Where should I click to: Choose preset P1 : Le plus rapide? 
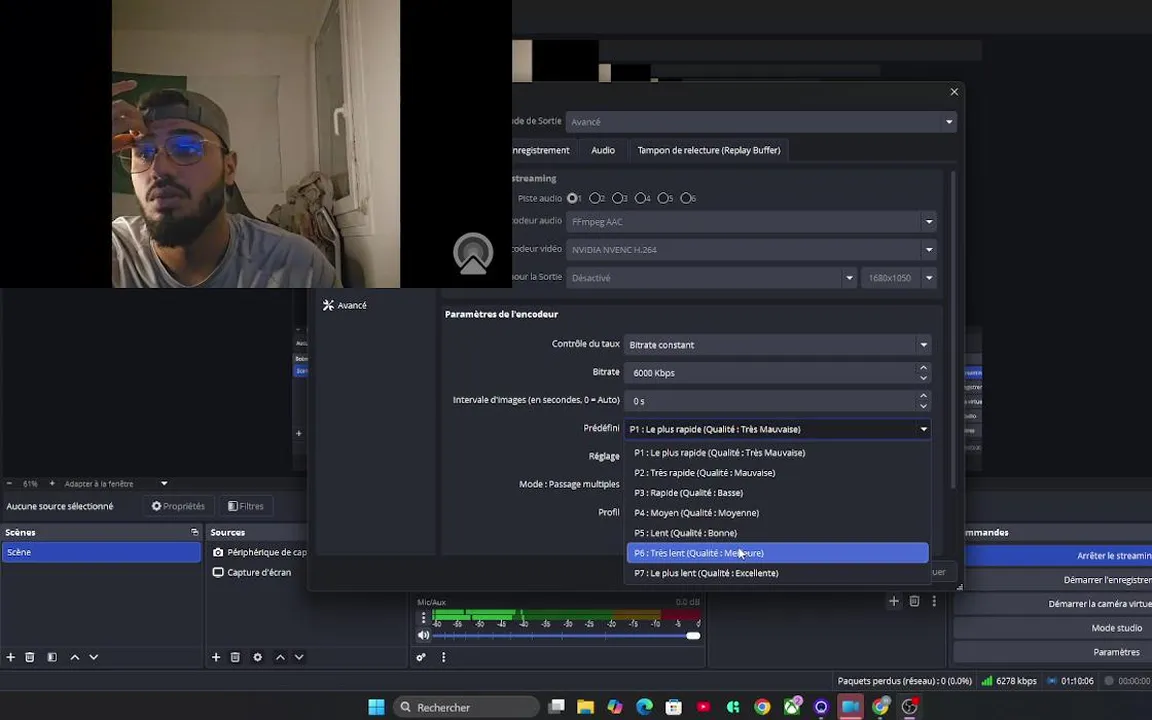(777, 453)
